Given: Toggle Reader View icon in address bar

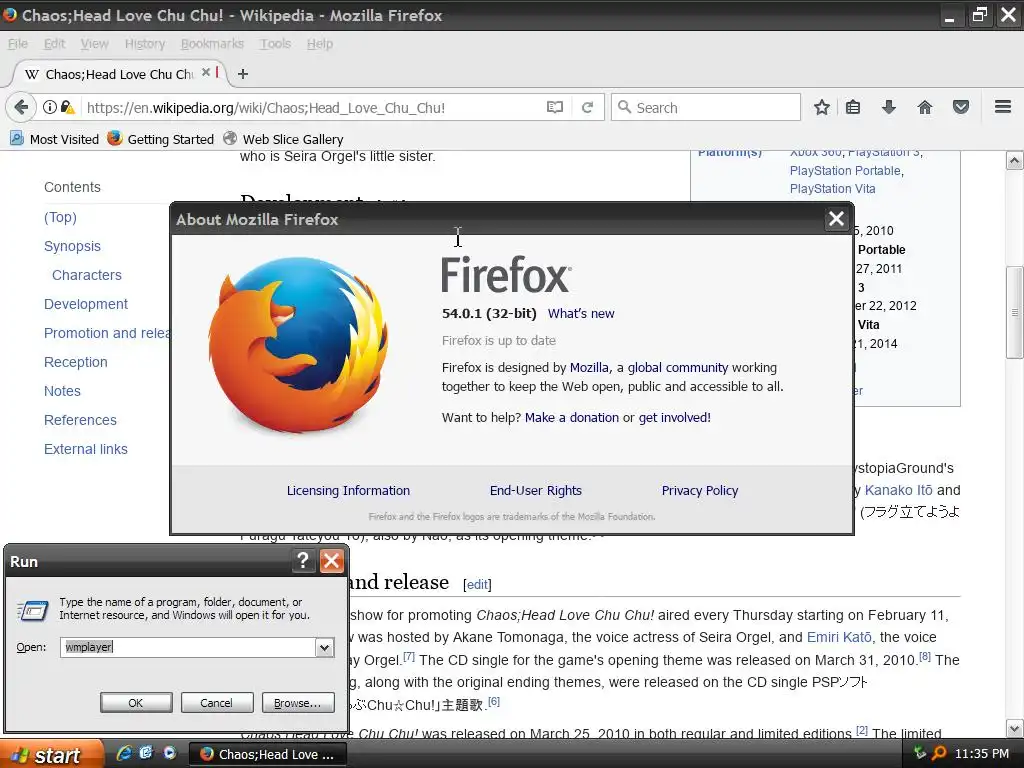Looking at the screenshot, I should pos(554,107).
